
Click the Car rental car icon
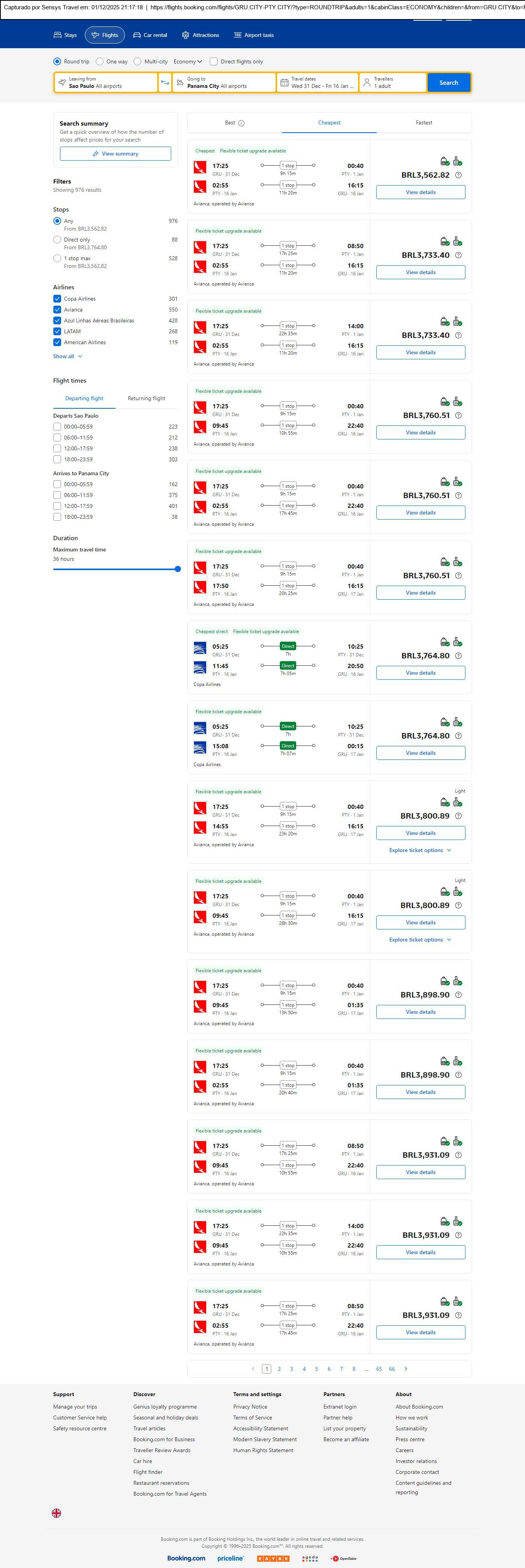[137, 35]
